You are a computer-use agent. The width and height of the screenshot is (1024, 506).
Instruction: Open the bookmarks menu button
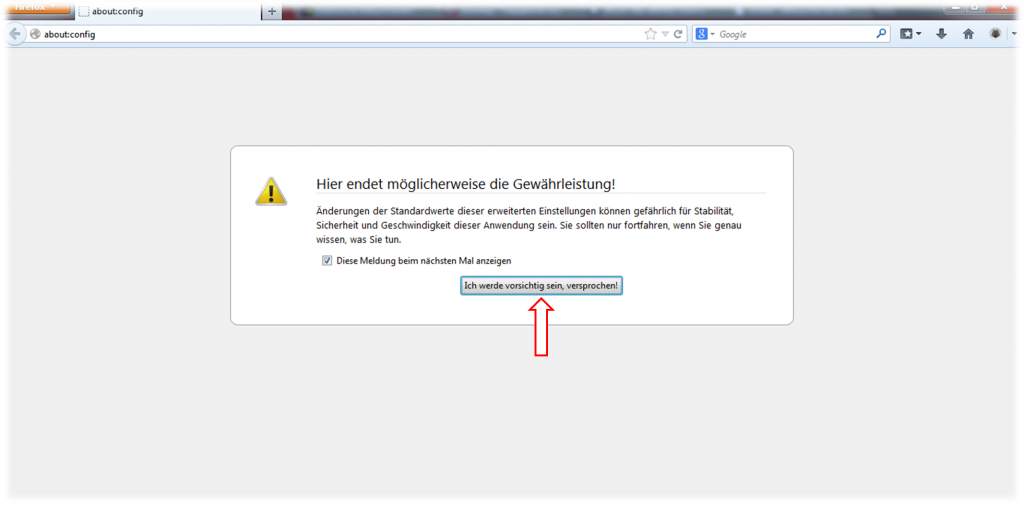tap(910, 34)
